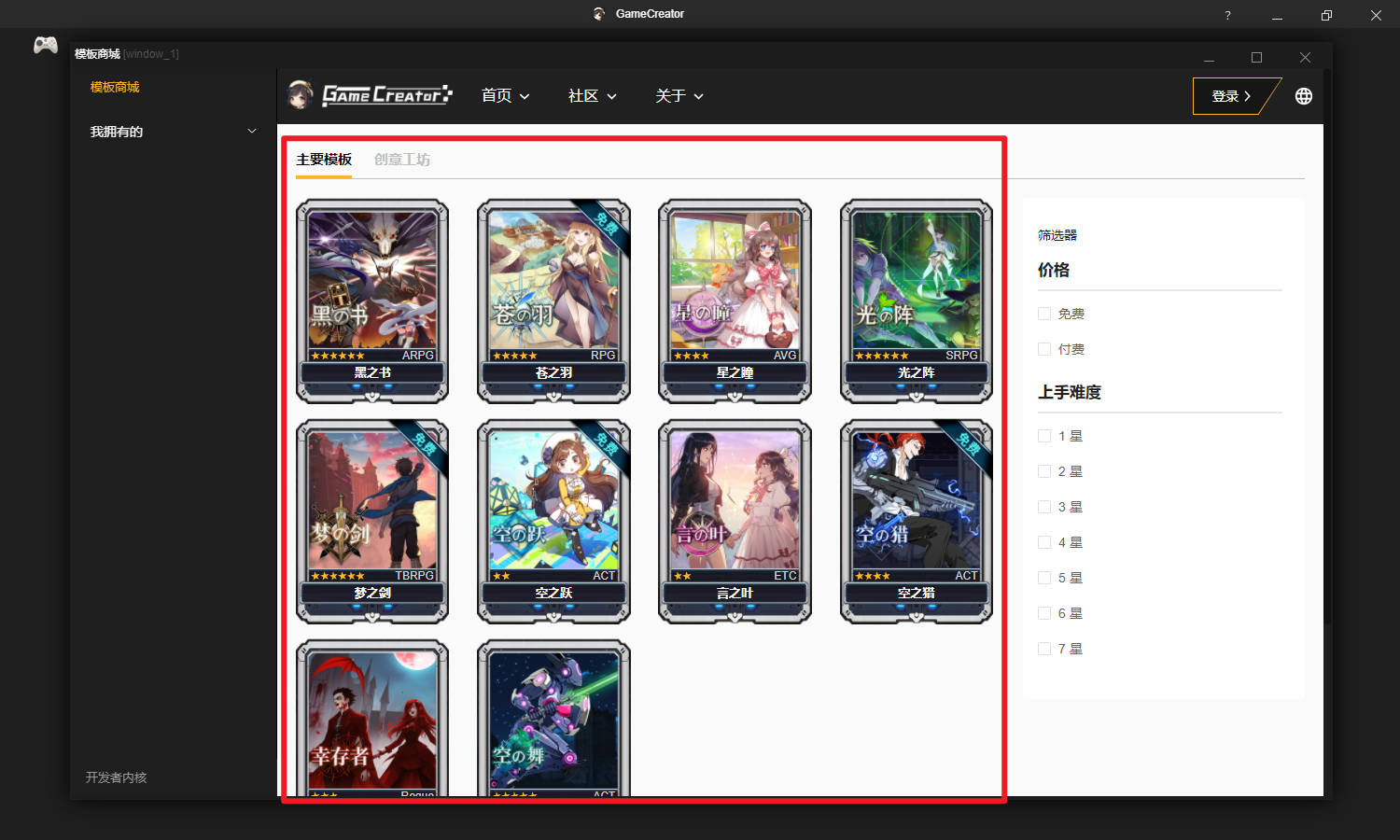The image size is (1400, 840).
Task: Click the gamepad icon at top left
Action: 46,45
